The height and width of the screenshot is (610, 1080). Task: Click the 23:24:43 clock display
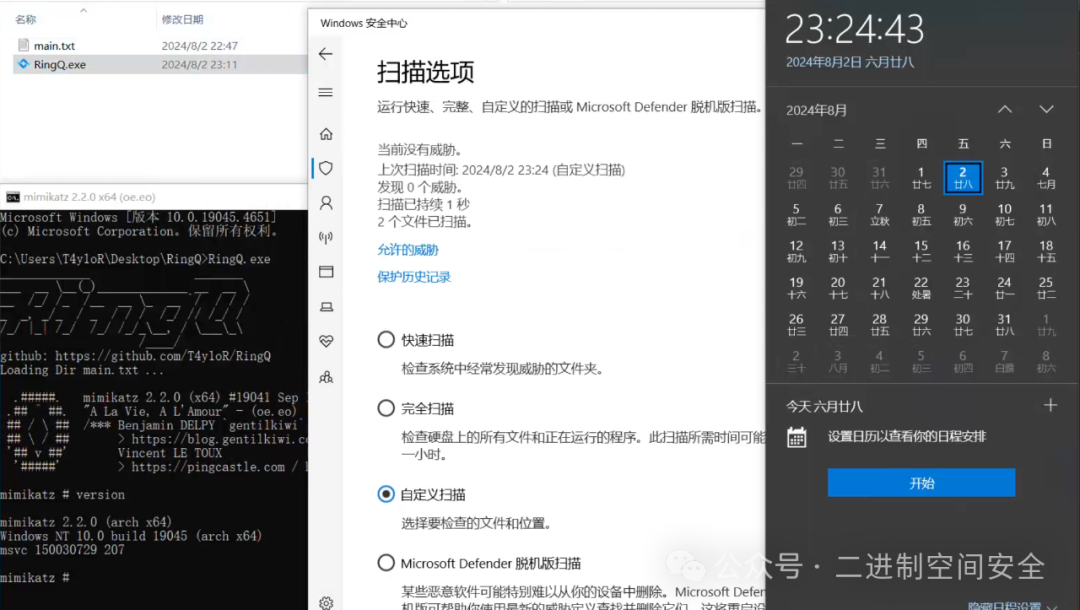[854, 30]
